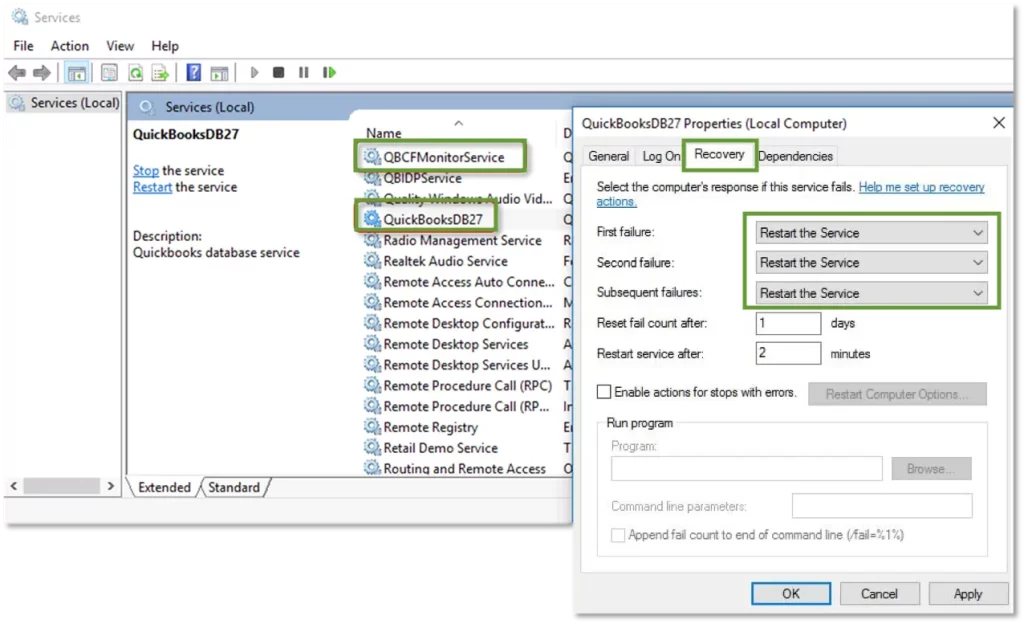Open Properties using the toolbar icon
This screenshot has height=624, width=1024.
click(x=108, y=72)
